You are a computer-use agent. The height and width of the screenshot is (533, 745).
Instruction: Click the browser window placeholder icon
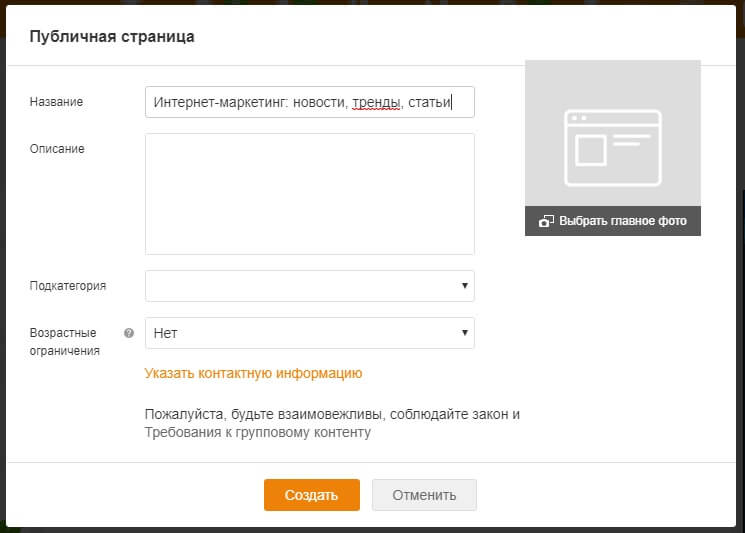(x=612, y=148)
